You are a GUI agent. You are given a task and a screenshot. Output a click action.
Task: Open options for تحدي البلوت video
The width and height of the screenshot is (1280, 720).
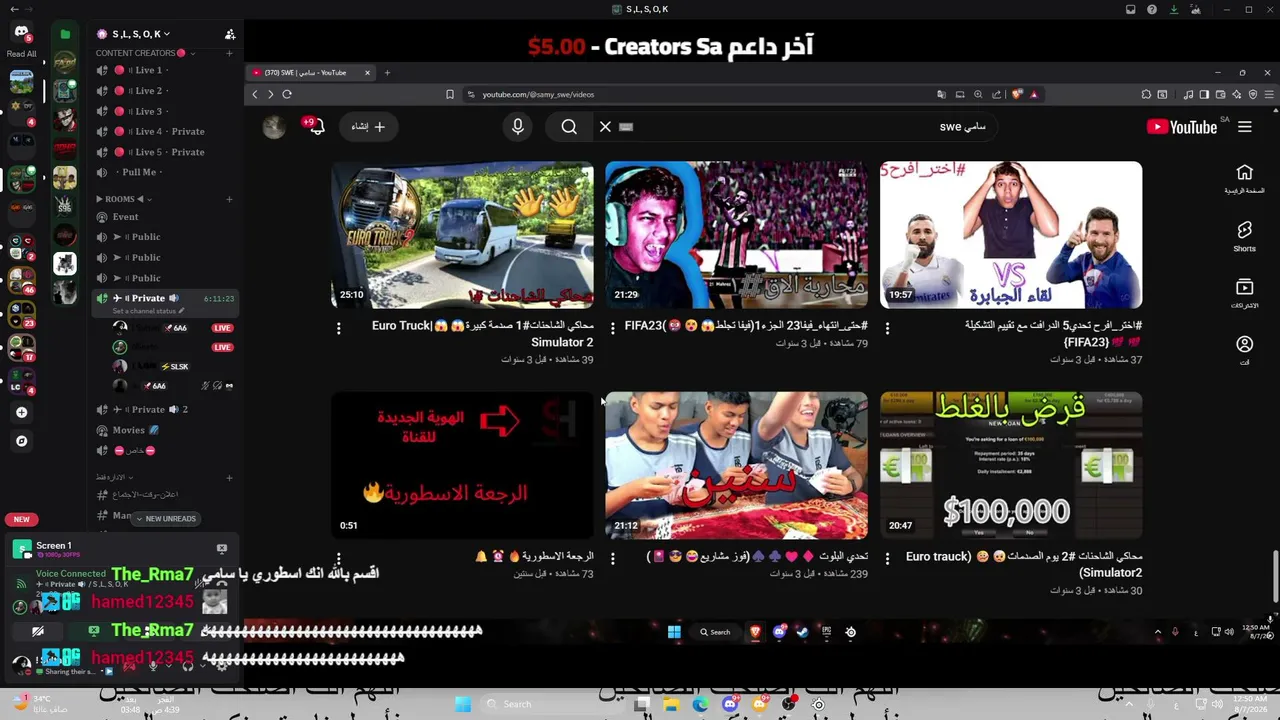point(612,558)
